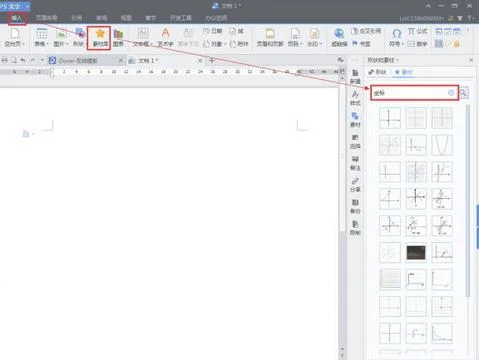Open the material library star icon
The height and width of the screenshot is (360, 479).
pyautogui.click(x=100, y=34)
